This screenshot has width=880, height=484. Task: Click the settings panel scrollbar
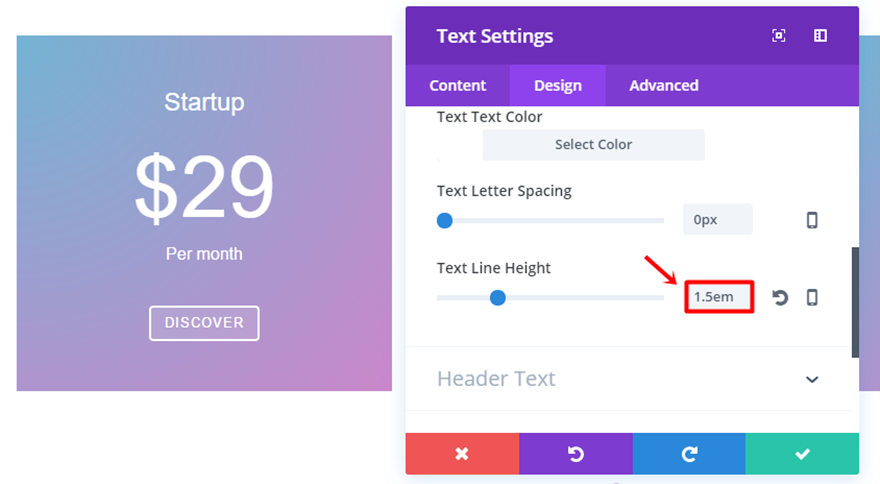click(855, 300)
